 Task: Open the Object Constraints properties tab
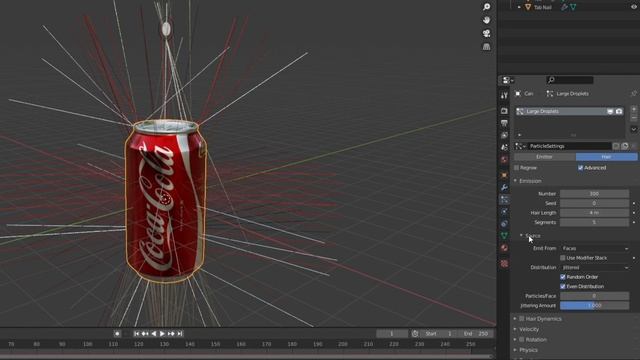point(504,224)
